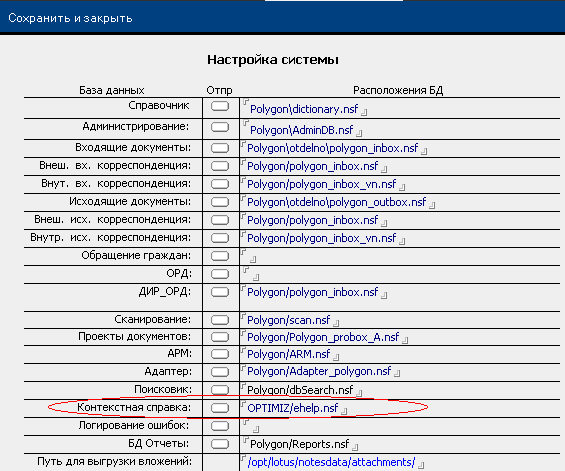Click the Отпр button in ОРД row
The width and height of the screenshot is (565, 471).
(x=220, y=274)
